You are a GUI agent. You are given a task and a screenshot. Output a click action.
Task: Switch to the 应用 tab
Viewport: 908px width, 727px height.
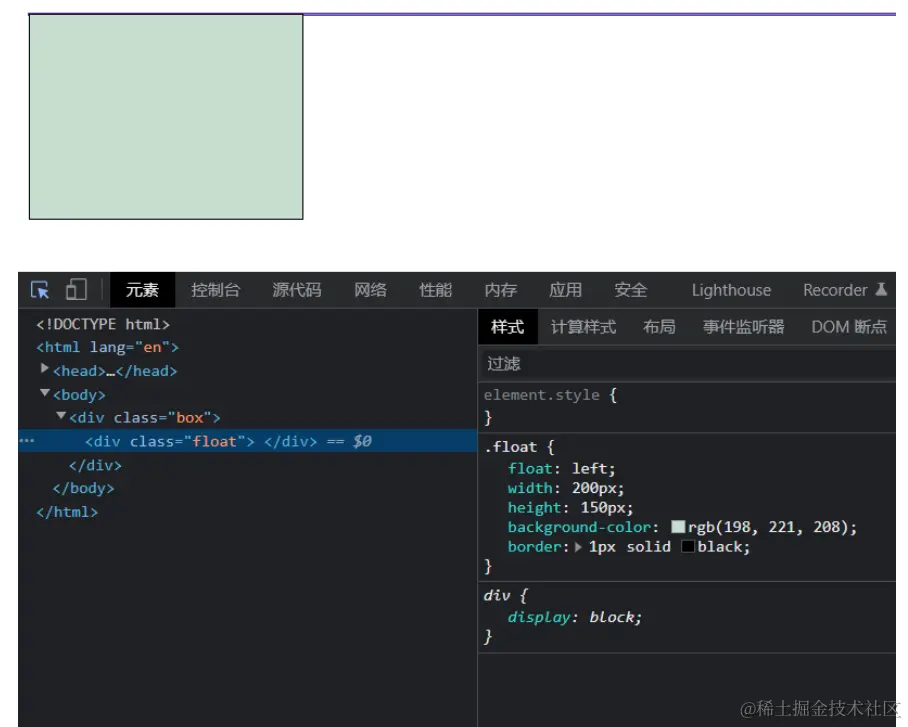[x=565, y=290]
